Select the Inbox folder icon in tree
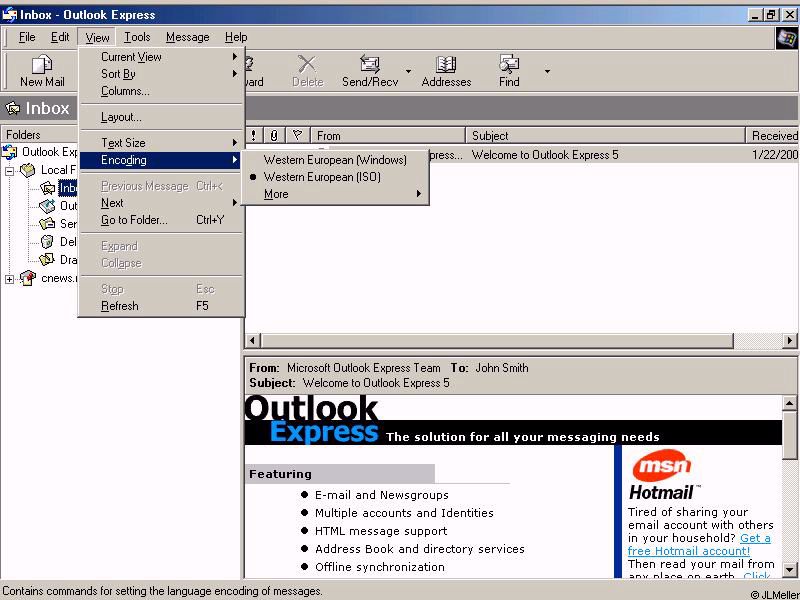The image size is (800, 600). point(47,188)
